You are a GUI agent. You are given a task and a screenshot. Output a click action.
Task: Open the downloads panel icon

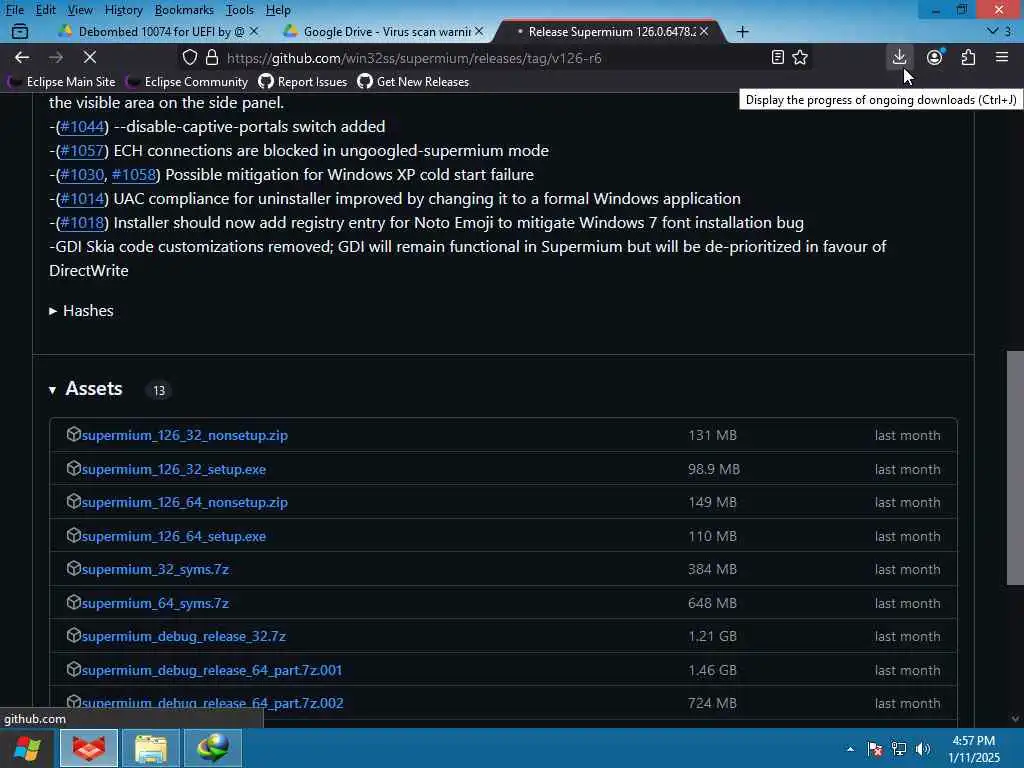(899, 57)
